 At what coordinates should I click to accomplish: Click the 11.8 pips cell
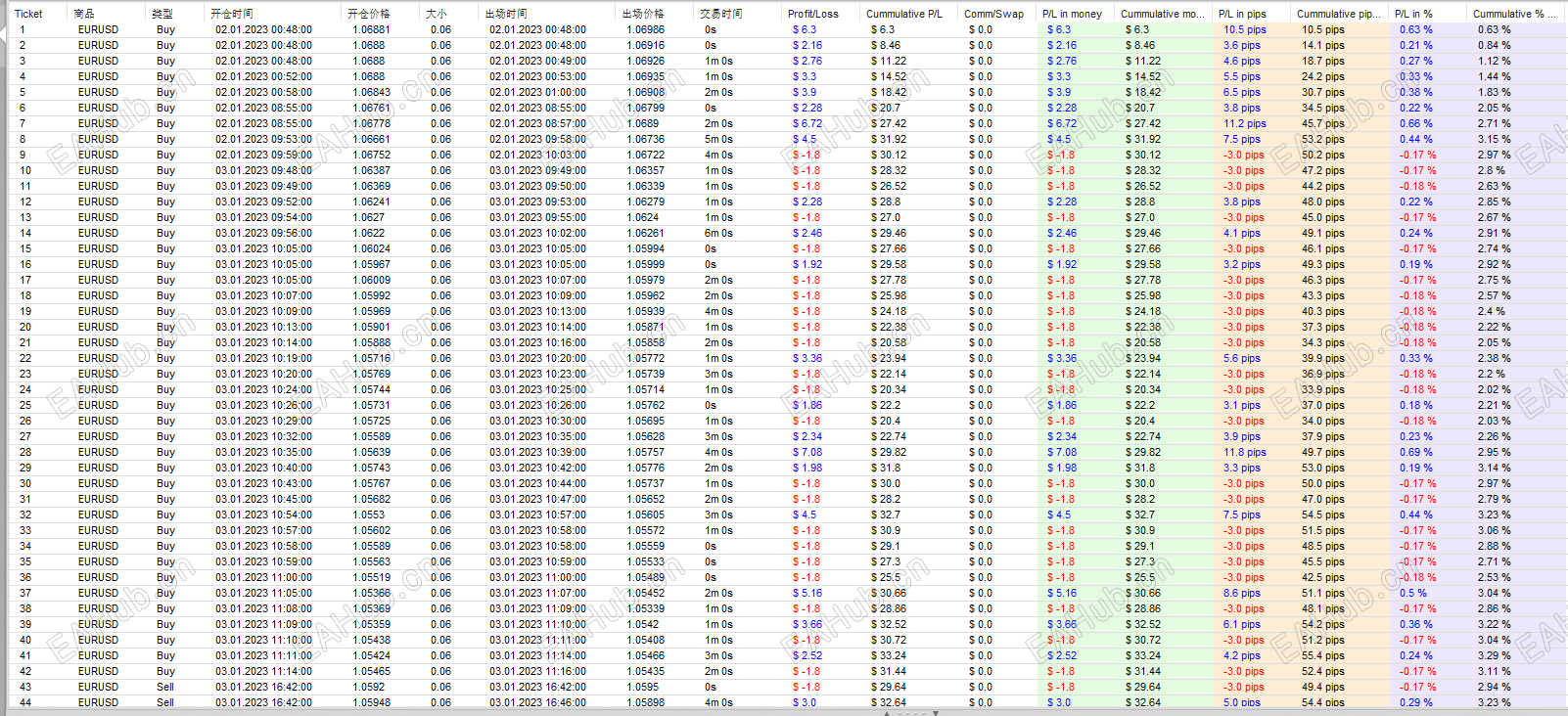tap(1245, 452)
